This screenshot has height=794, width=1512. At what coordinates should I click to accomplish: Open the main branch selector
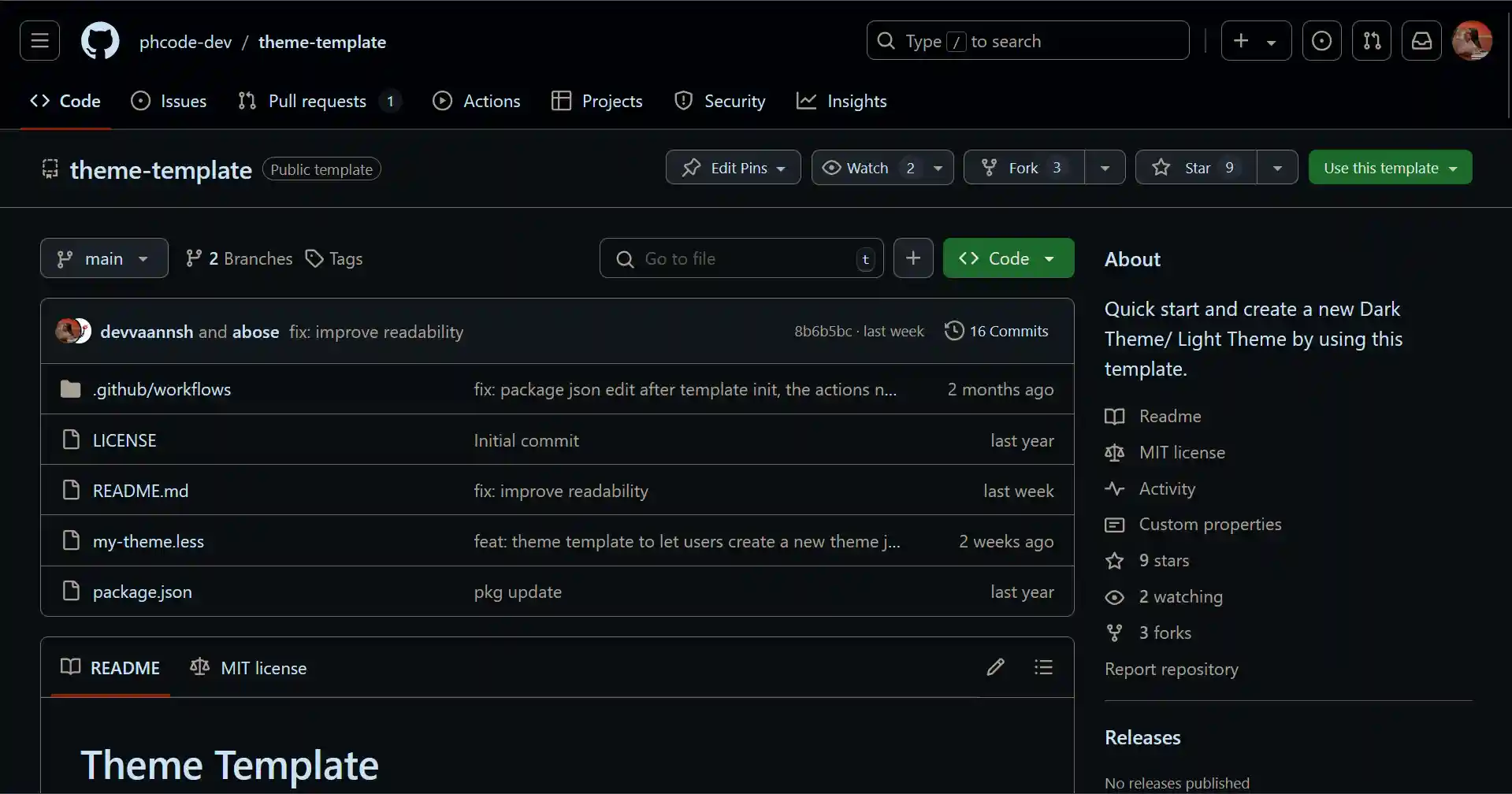104,258
